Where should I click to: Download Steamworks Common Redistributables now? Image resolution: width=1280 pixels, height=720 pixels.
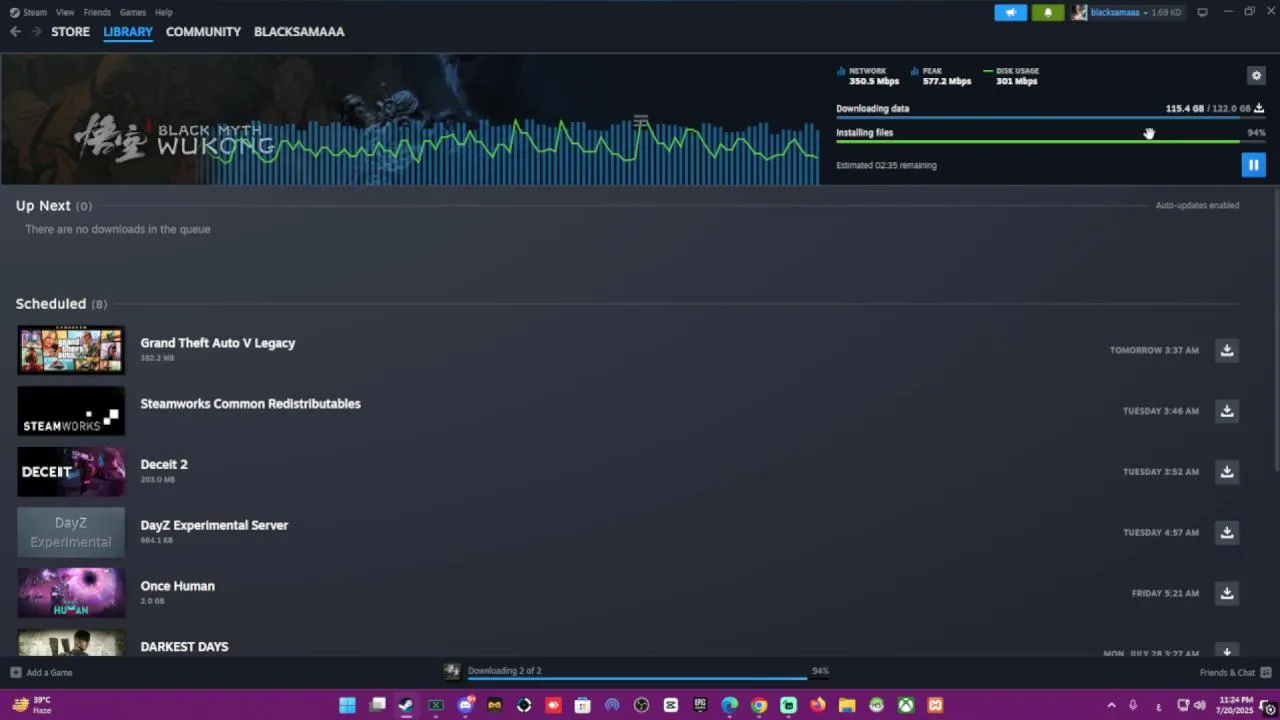tap(1227, 411)
